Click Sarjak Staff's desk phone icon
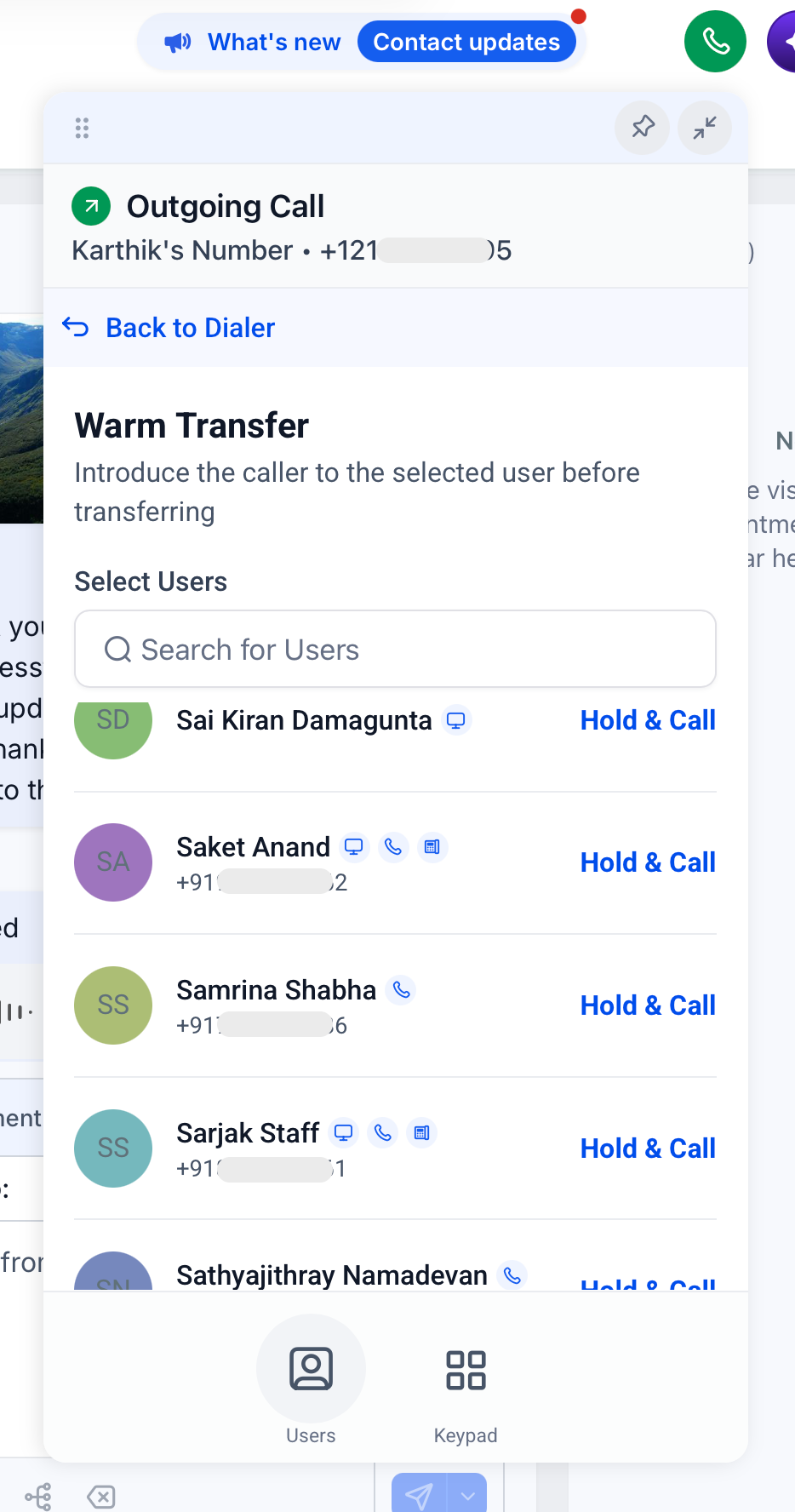 point(421,1133)
